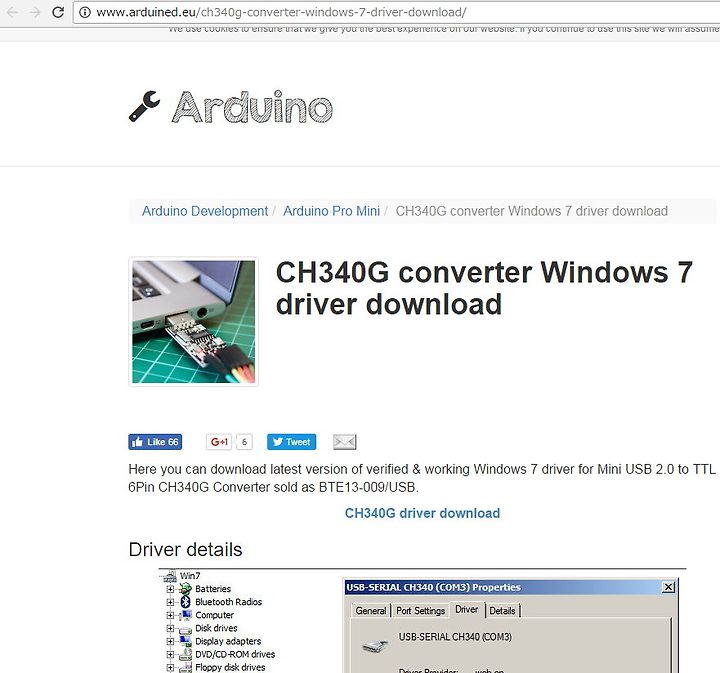Open Arduino Development breadcrumb link
This screenshot has height=673, width=720.
point(205,211)
